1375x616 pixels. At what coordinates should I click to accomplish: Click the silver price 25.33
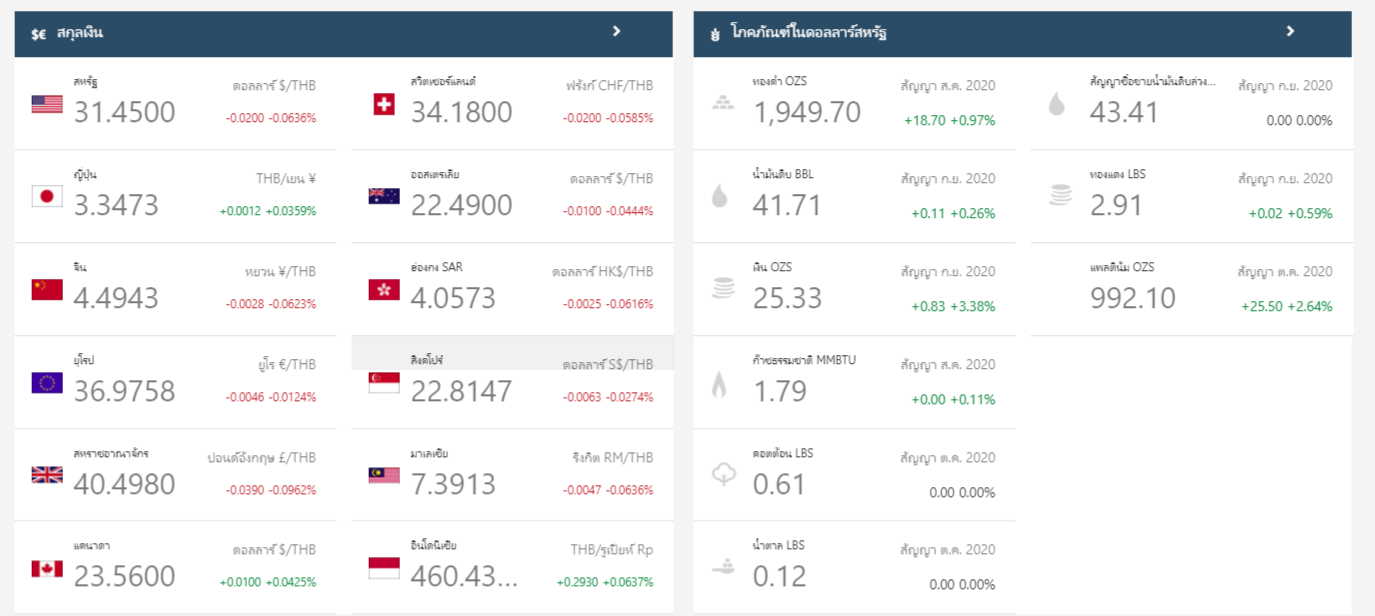(x=787, y=298)
